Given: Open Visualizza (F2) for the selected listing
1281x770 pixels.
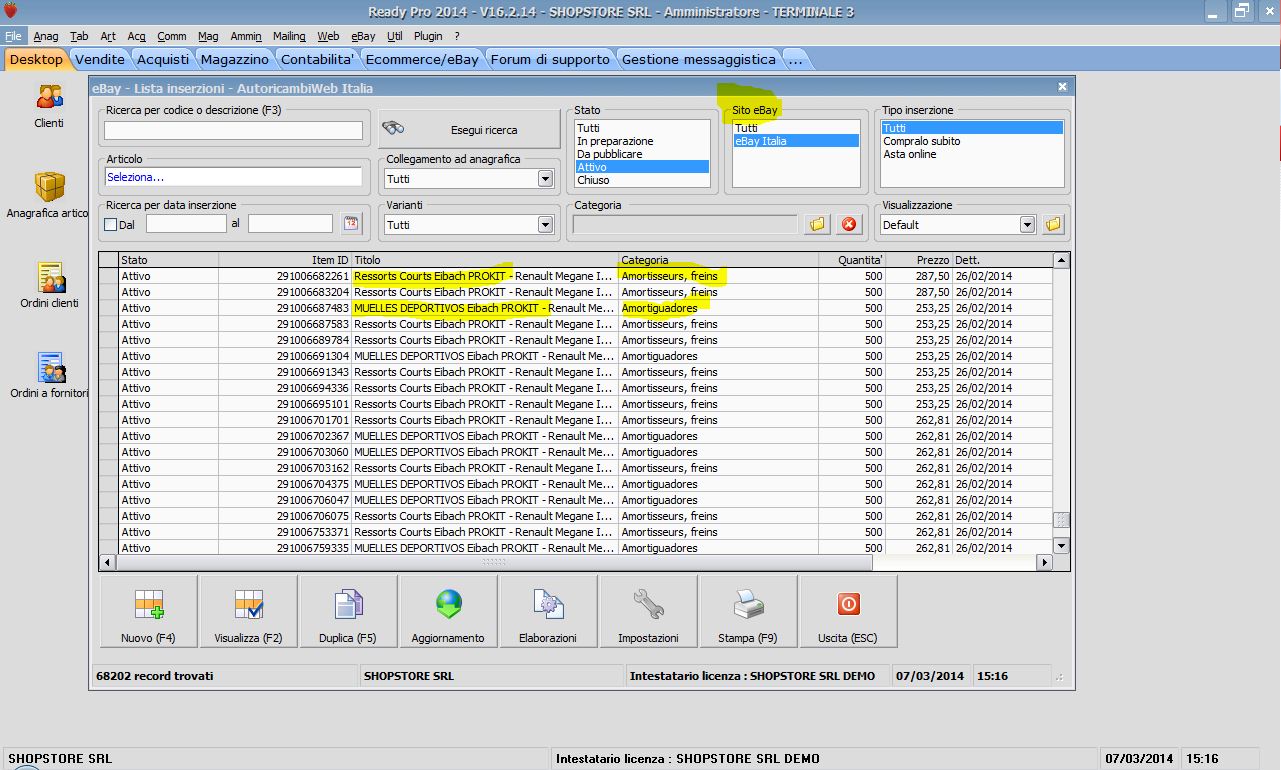Looking at the screenshot, I should [248, 611].
